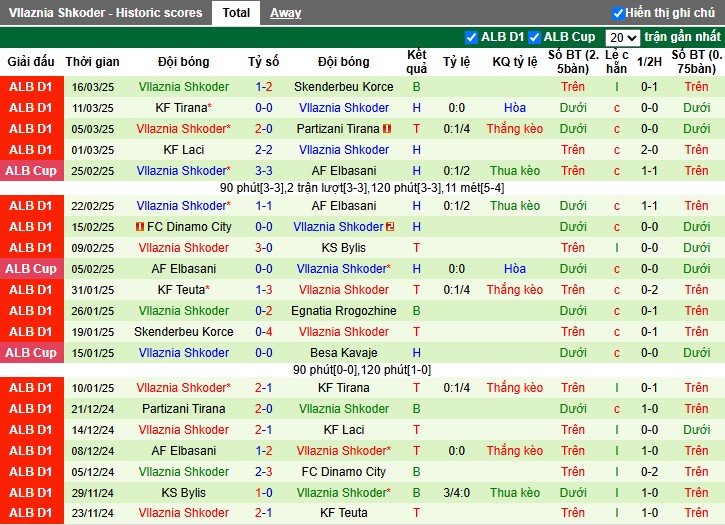Click the 0-0 score on 05/02/25 cup match
The height and width of the screenshot is (525, 725).
[x=264, y=269]
